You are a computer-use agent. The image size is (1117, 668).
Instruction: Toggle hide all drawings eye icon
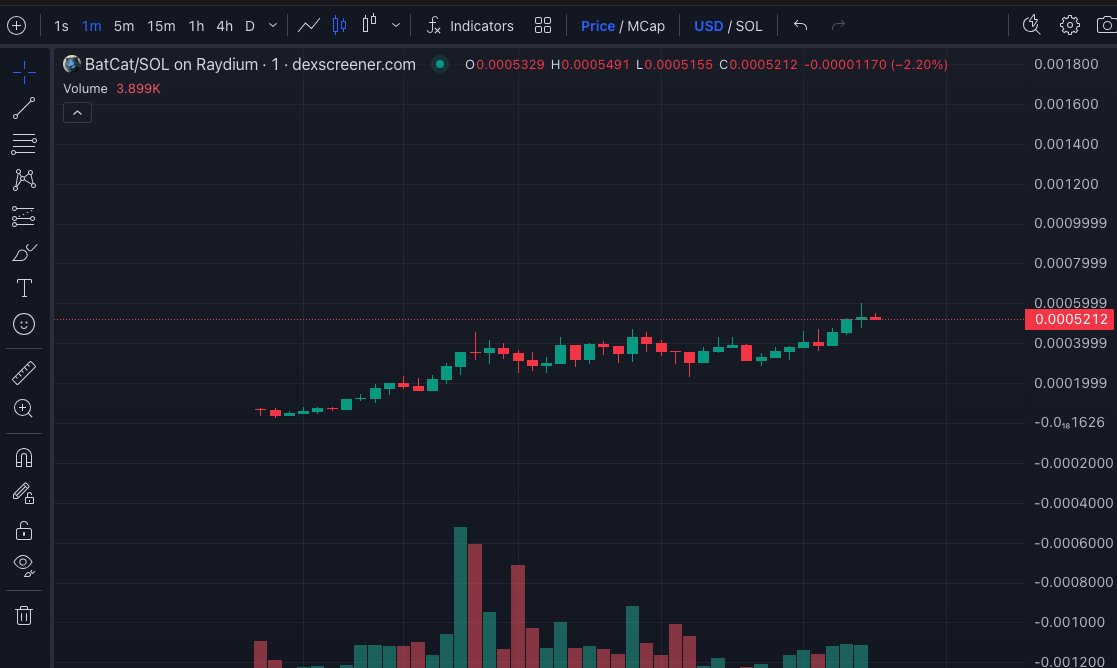[x=24, y=565]
